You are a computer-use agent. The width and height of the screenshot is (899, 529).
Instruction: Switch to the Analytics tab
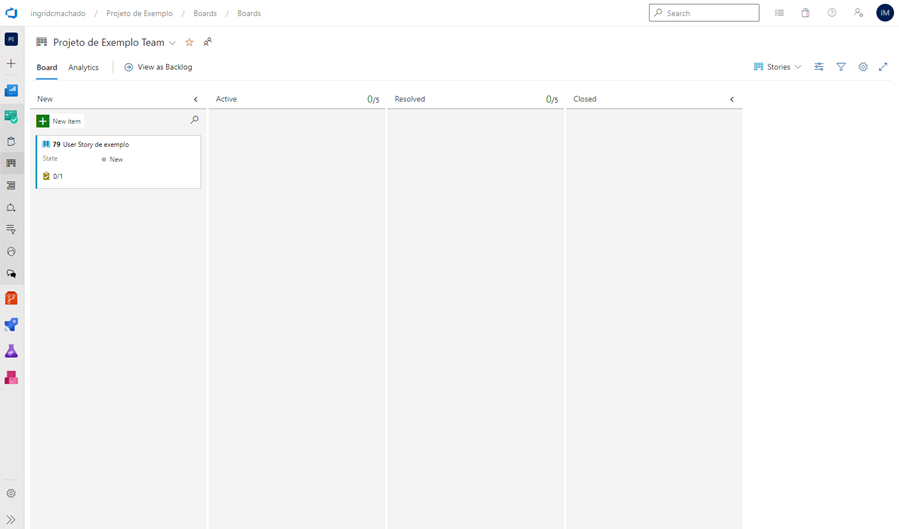(x=84, y=67)
